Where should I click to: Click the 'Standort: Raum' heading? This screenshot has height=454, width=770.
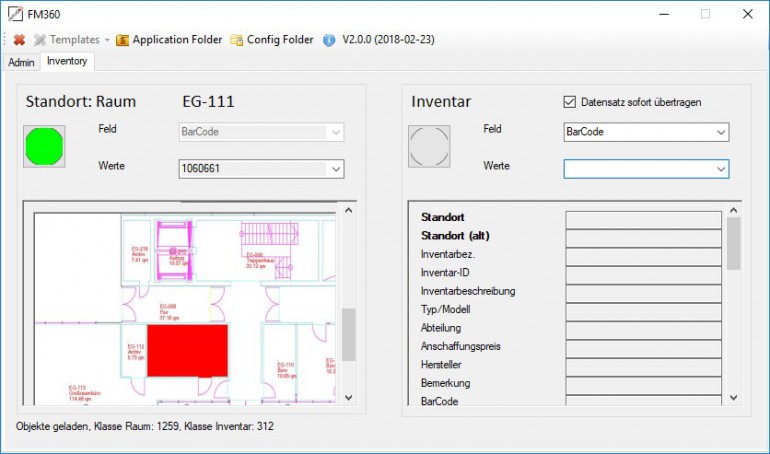81,102
